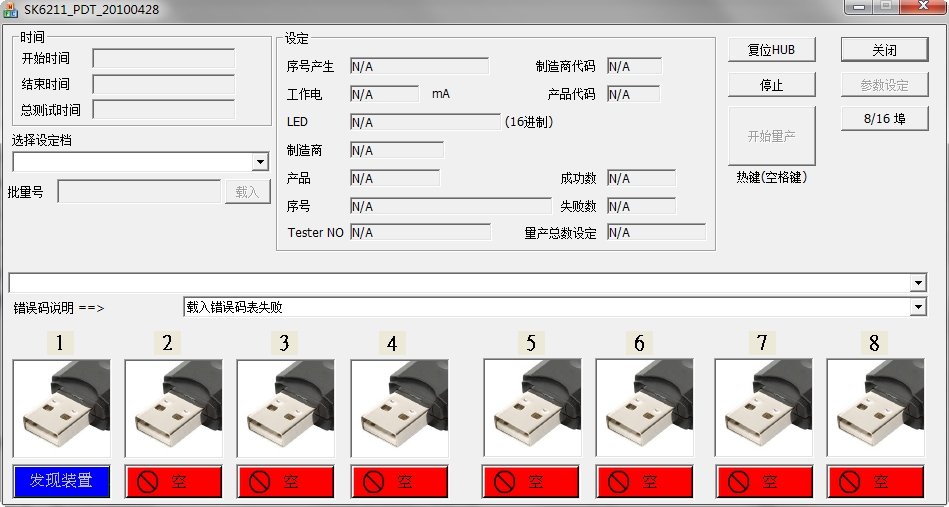Click the USB drive image for port 8
949x507 pixels.
(875, 408)
